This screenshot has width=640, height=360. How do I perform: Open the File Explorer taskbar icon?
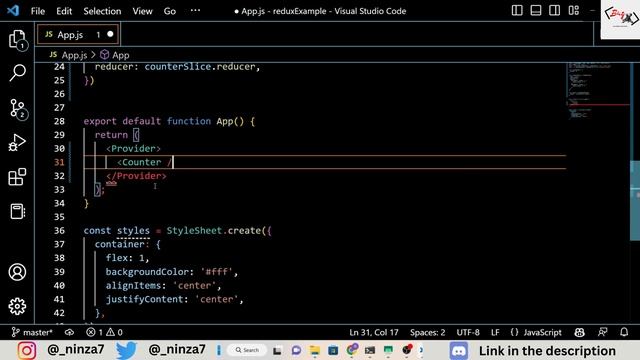[x=315, y=350]
